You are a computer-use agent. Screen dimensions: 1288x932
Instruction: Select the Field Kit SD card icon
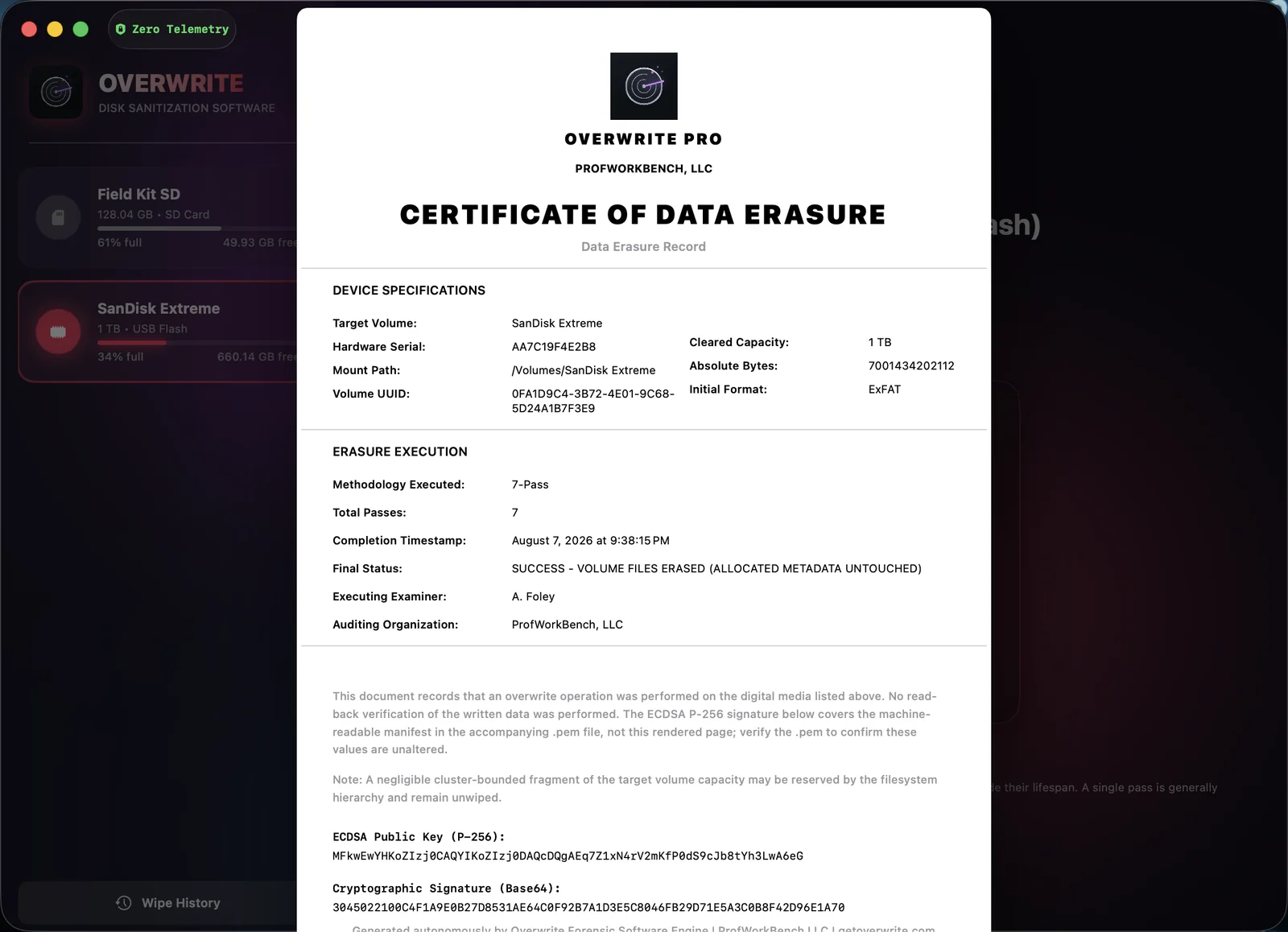(x=58, y=217)
